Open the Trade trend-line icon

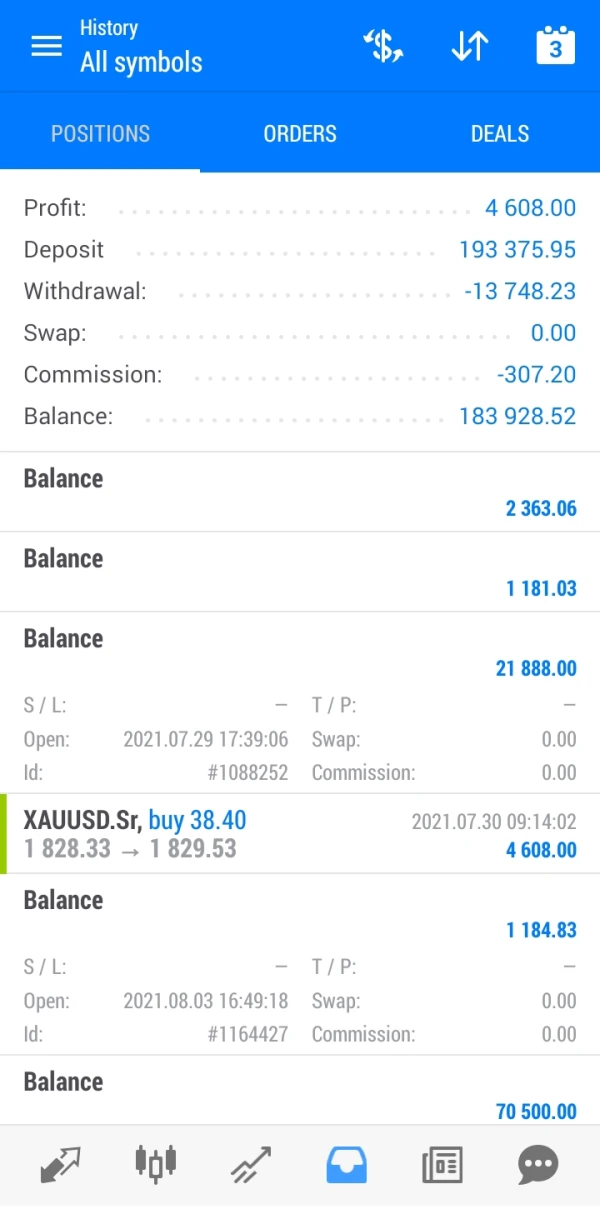(250, 1163)
